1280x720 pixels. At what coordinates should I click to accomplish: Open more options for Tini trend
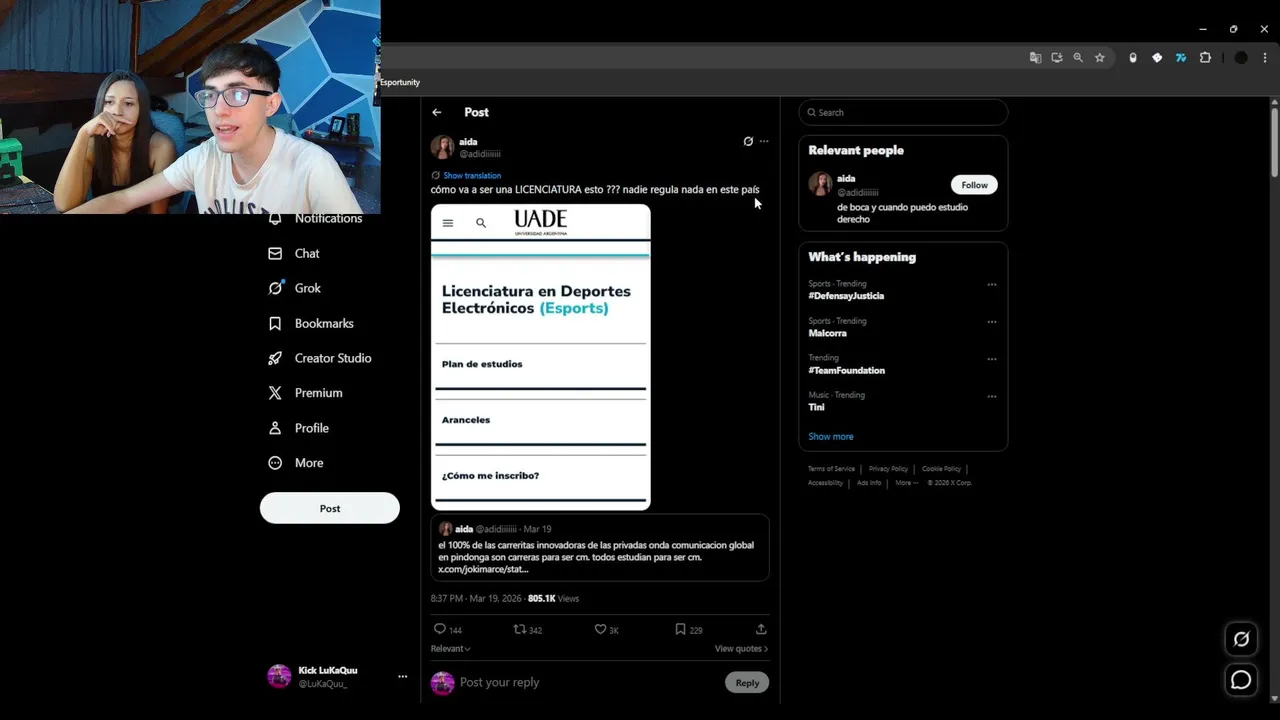tap(992, 396)
